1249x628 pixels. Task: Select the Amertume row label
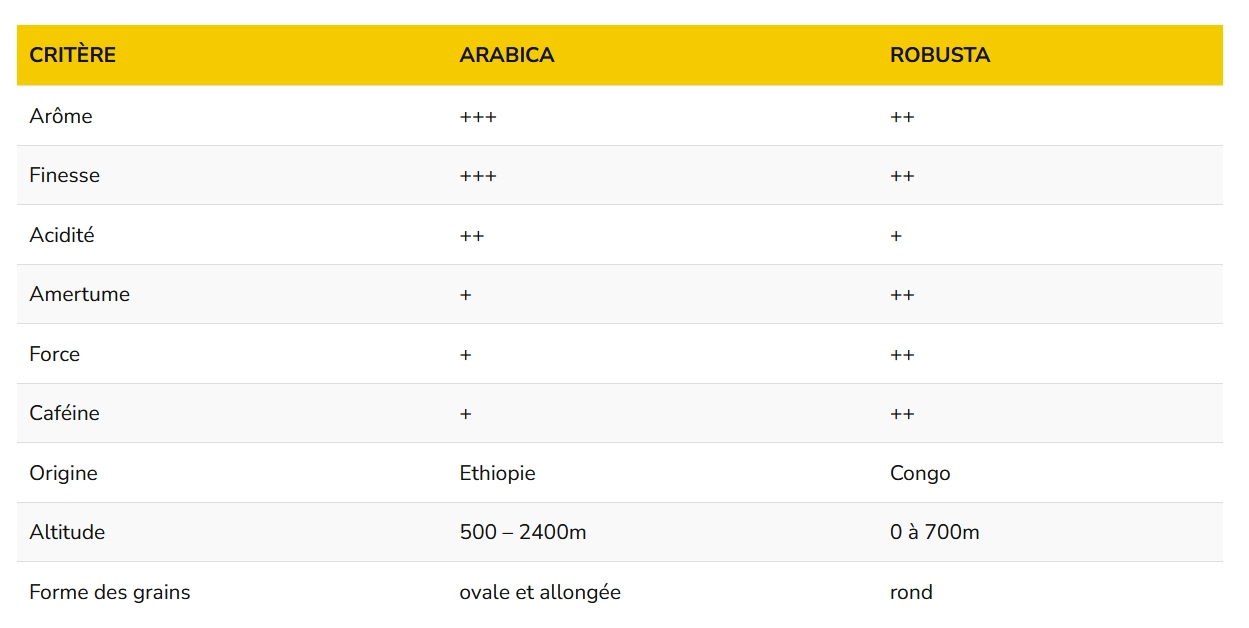[80, 294]
